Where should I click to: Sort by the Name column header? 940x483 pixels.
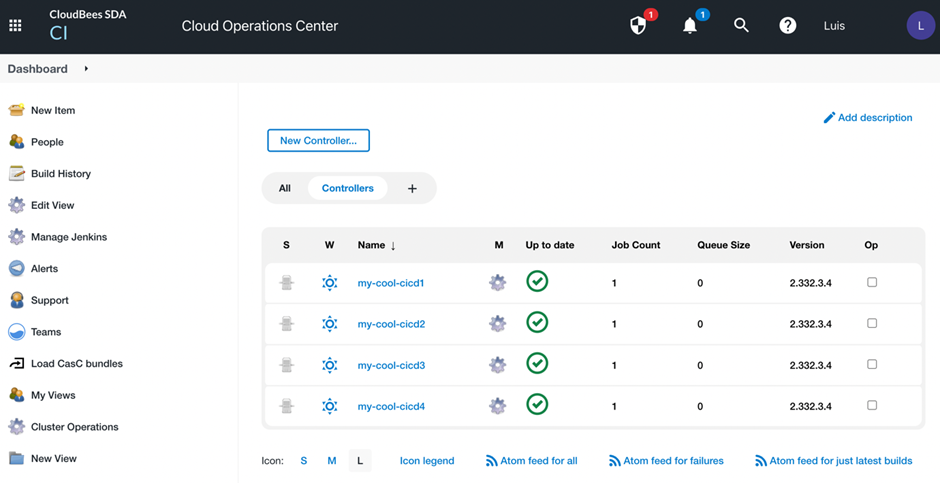376,245
